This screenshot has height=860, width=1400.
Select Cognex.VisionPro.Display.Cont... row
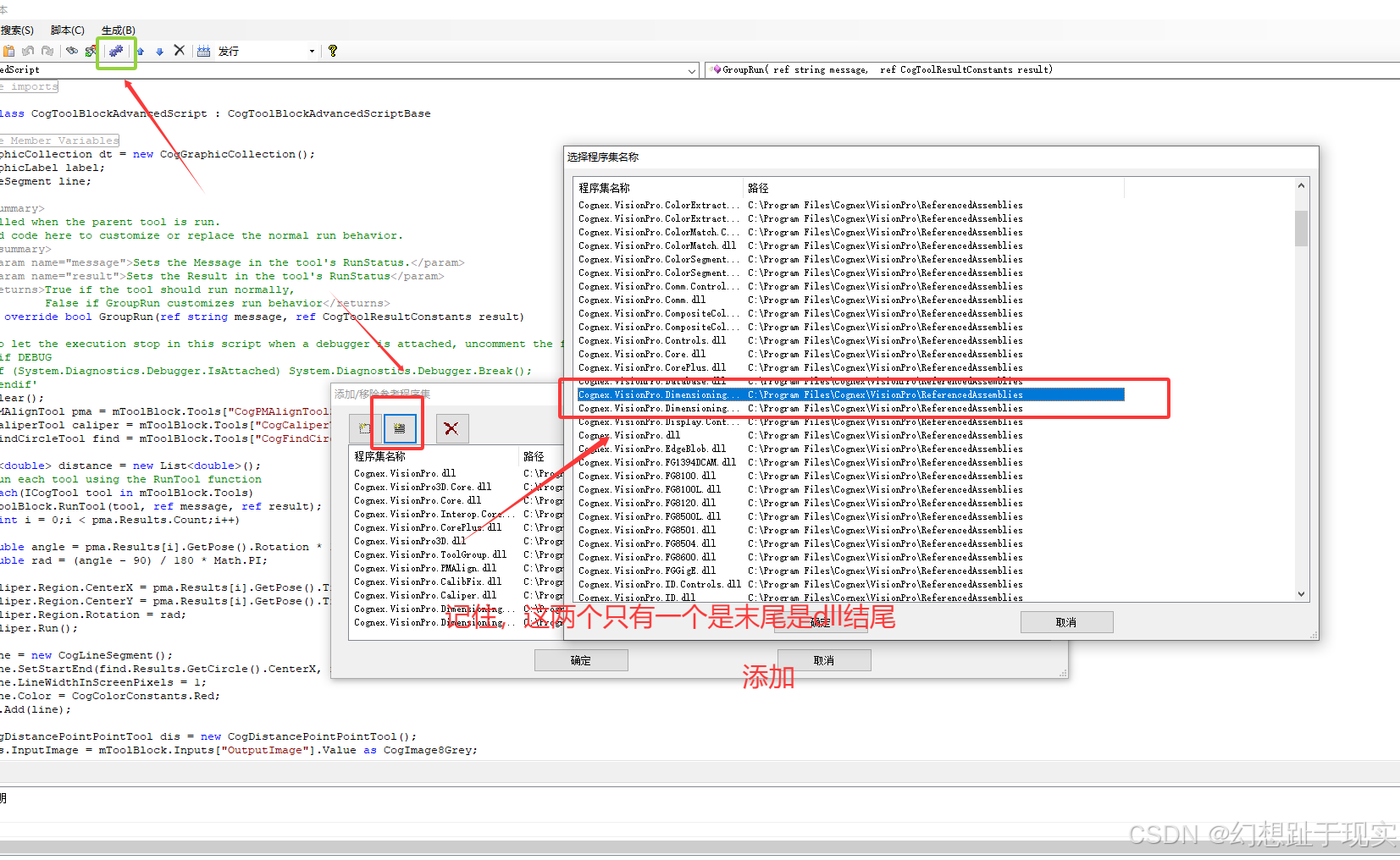click(850, 422)
